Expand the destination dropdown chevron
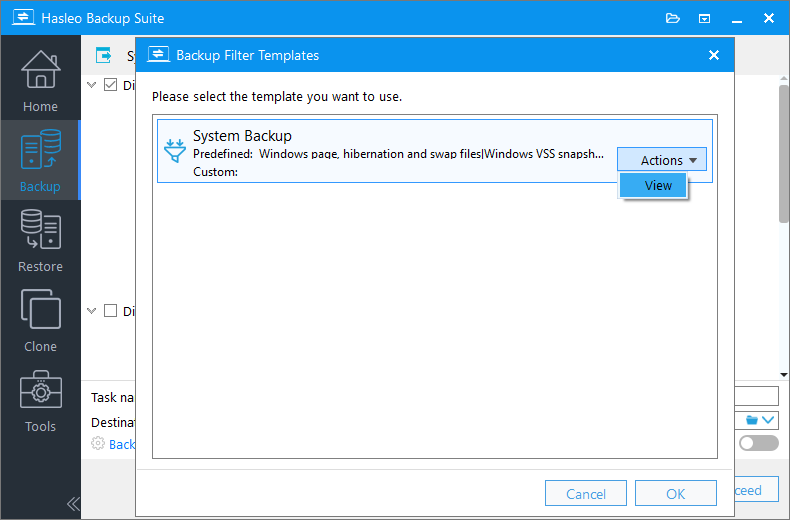790x520 pixels. (x=768, y=420)
